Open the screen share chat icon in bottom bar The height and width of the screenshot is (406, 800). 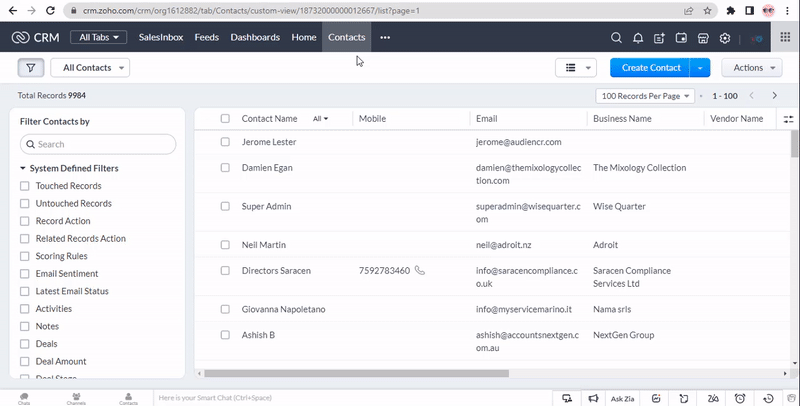[x=567, y=398]
